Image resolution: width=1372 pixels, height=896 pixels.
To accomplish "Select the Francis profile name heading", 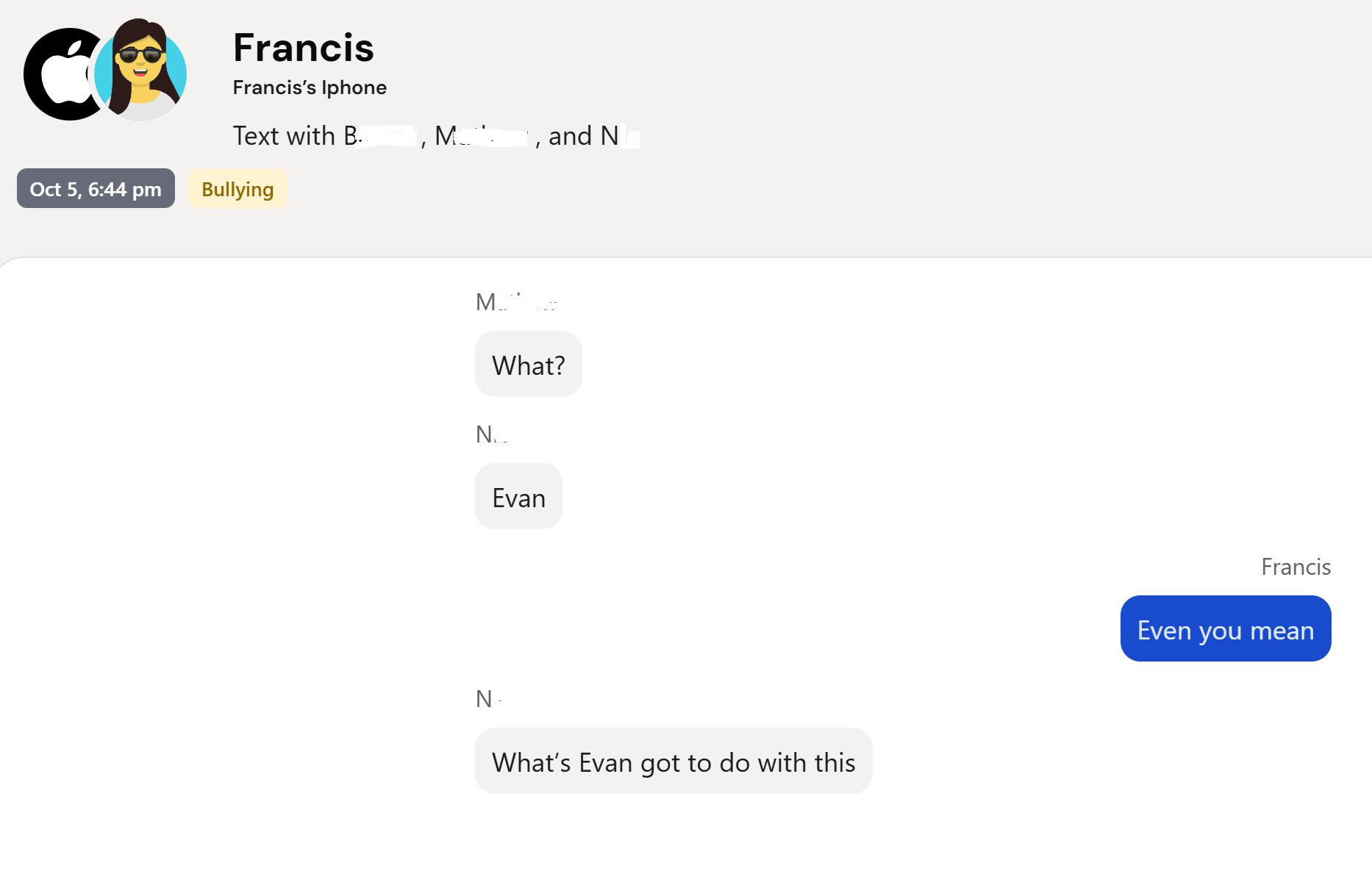I will pyautogui.click(x=303, y=48).
